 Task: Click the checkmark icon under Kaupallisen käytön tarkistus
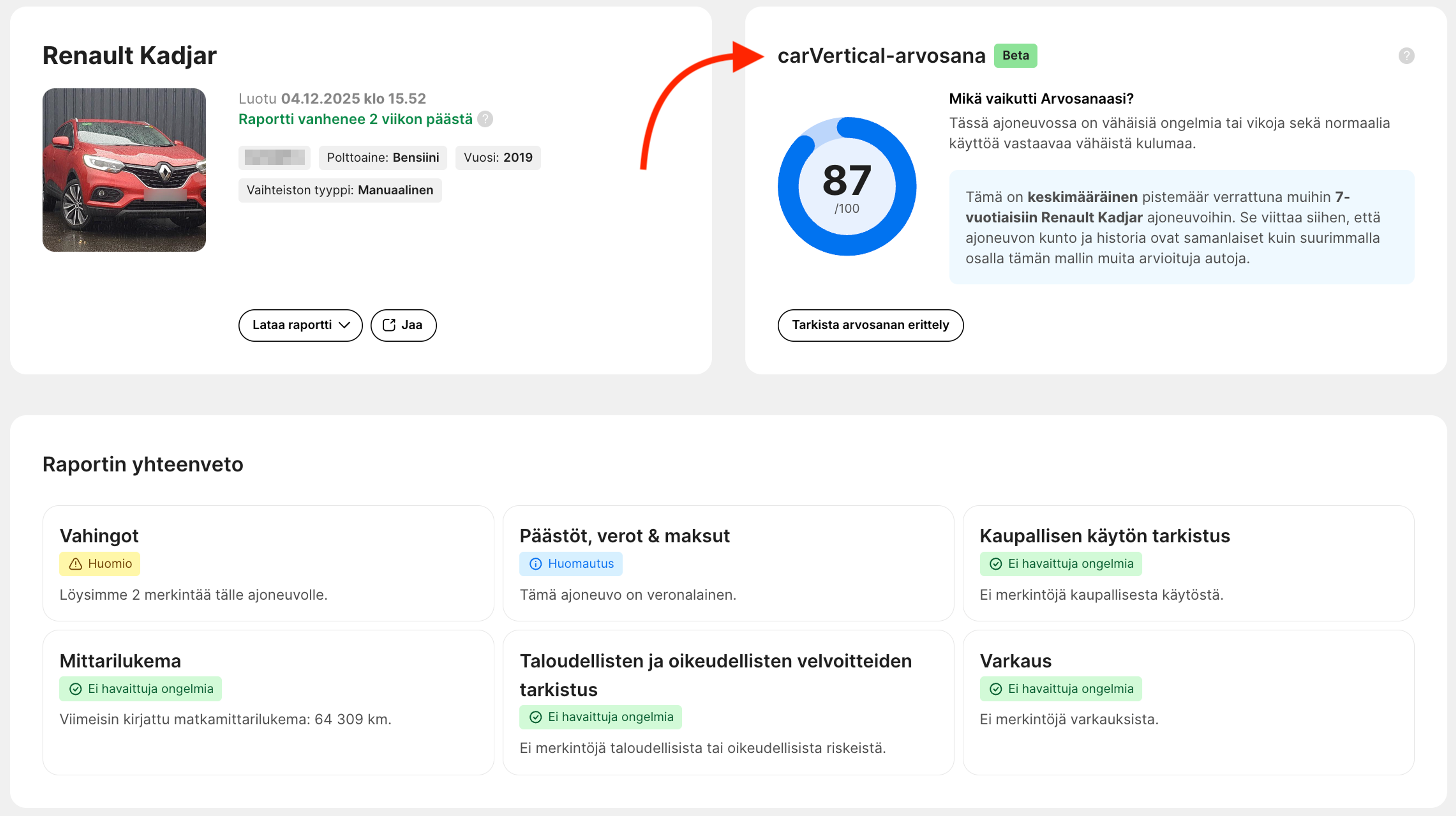point(995,564)
